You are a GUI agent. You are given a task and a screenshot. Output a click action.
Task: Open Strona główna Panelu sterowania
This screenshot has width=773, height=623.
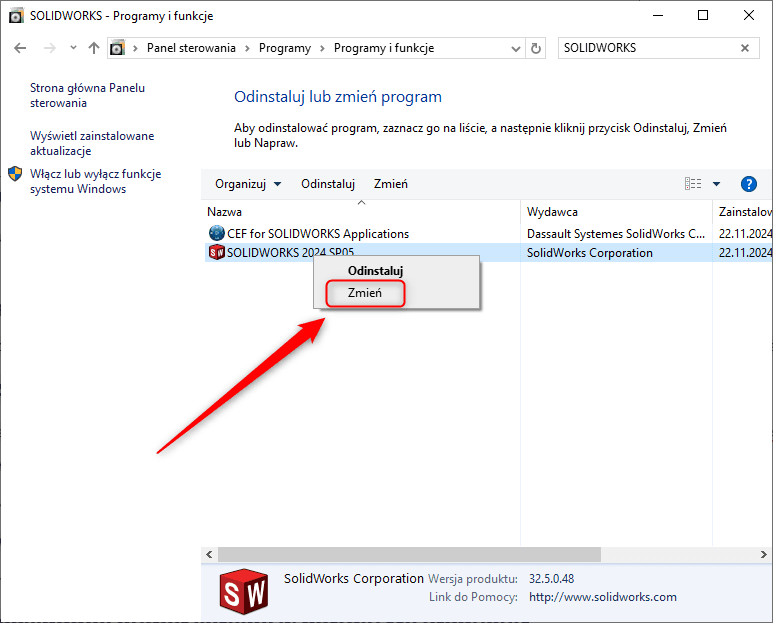tap(87, 95)
